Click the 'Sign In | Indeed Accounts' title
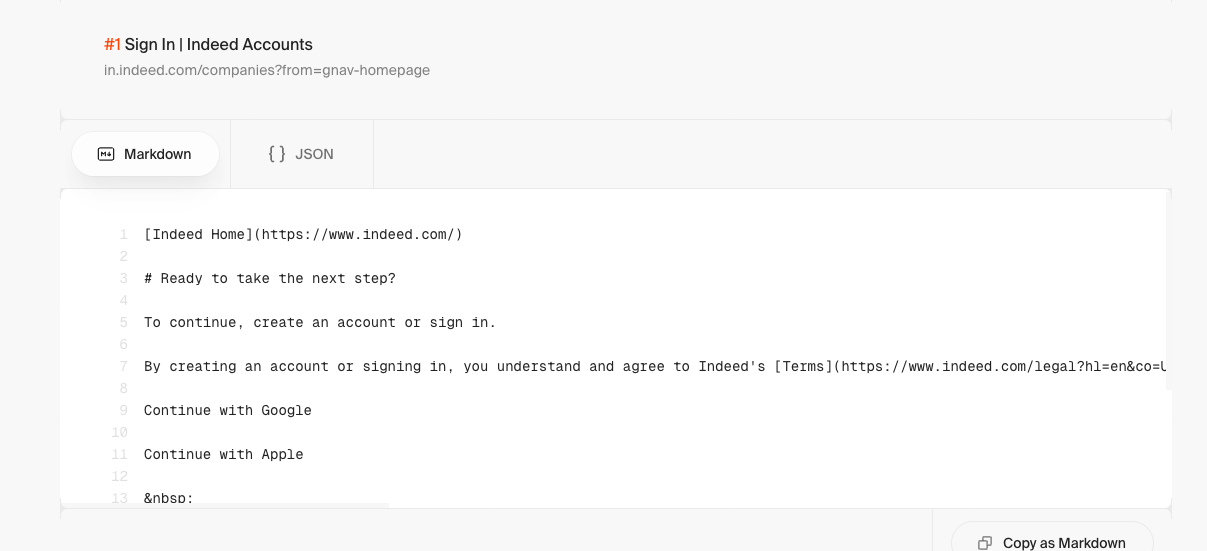The image size is (1207, 551). pyautogui.click(x=219, y=44)
